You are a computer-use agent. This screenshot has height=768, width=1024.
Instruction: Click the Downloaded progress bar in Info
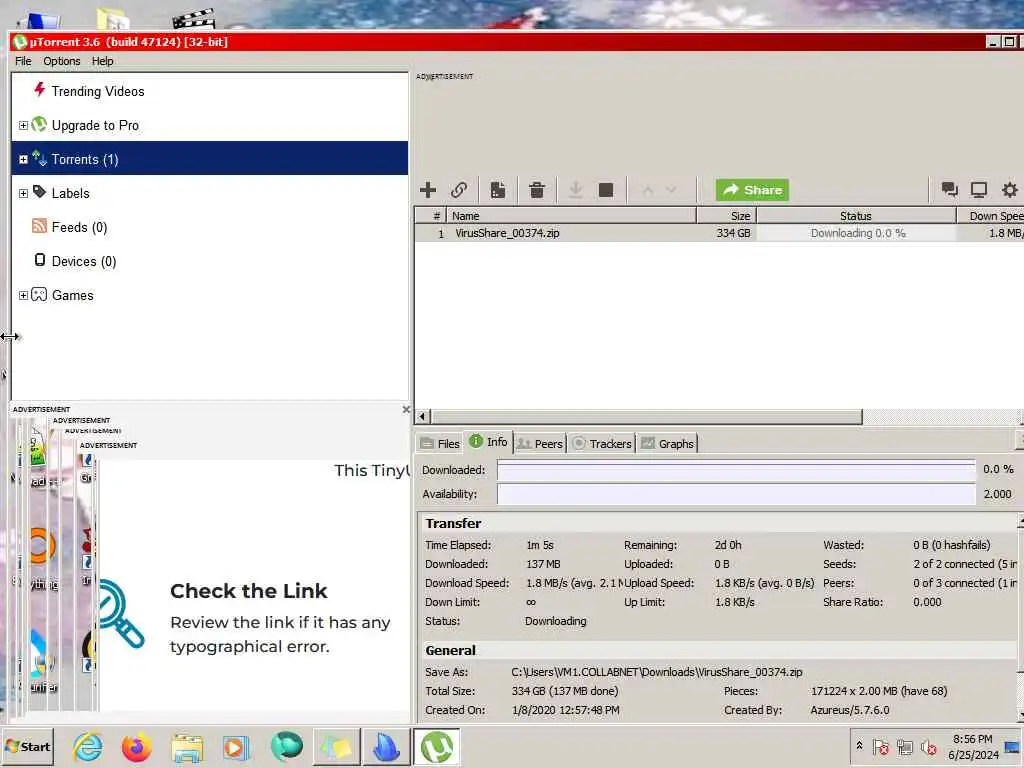tap(736, 470)
